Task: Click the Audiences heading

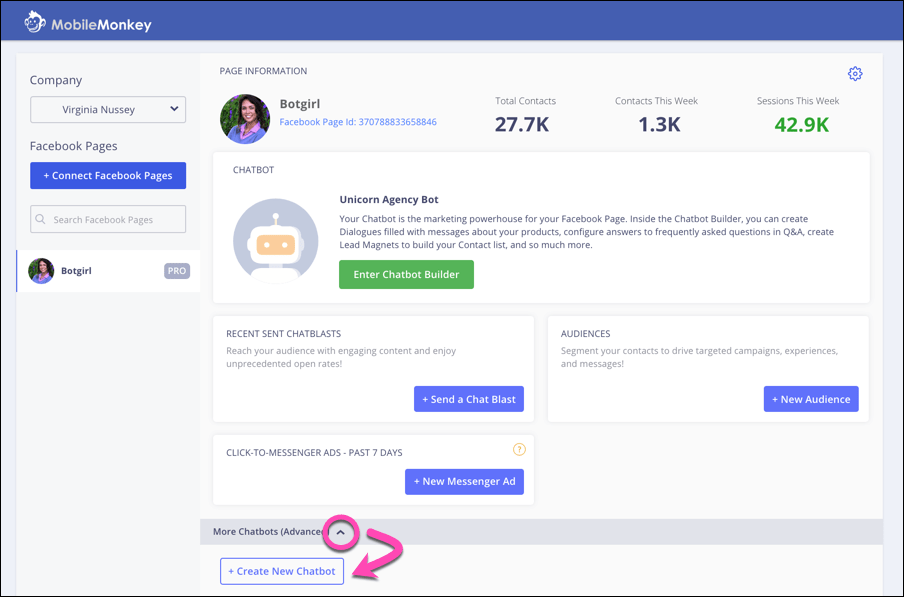Action: (x=586, y=334)
